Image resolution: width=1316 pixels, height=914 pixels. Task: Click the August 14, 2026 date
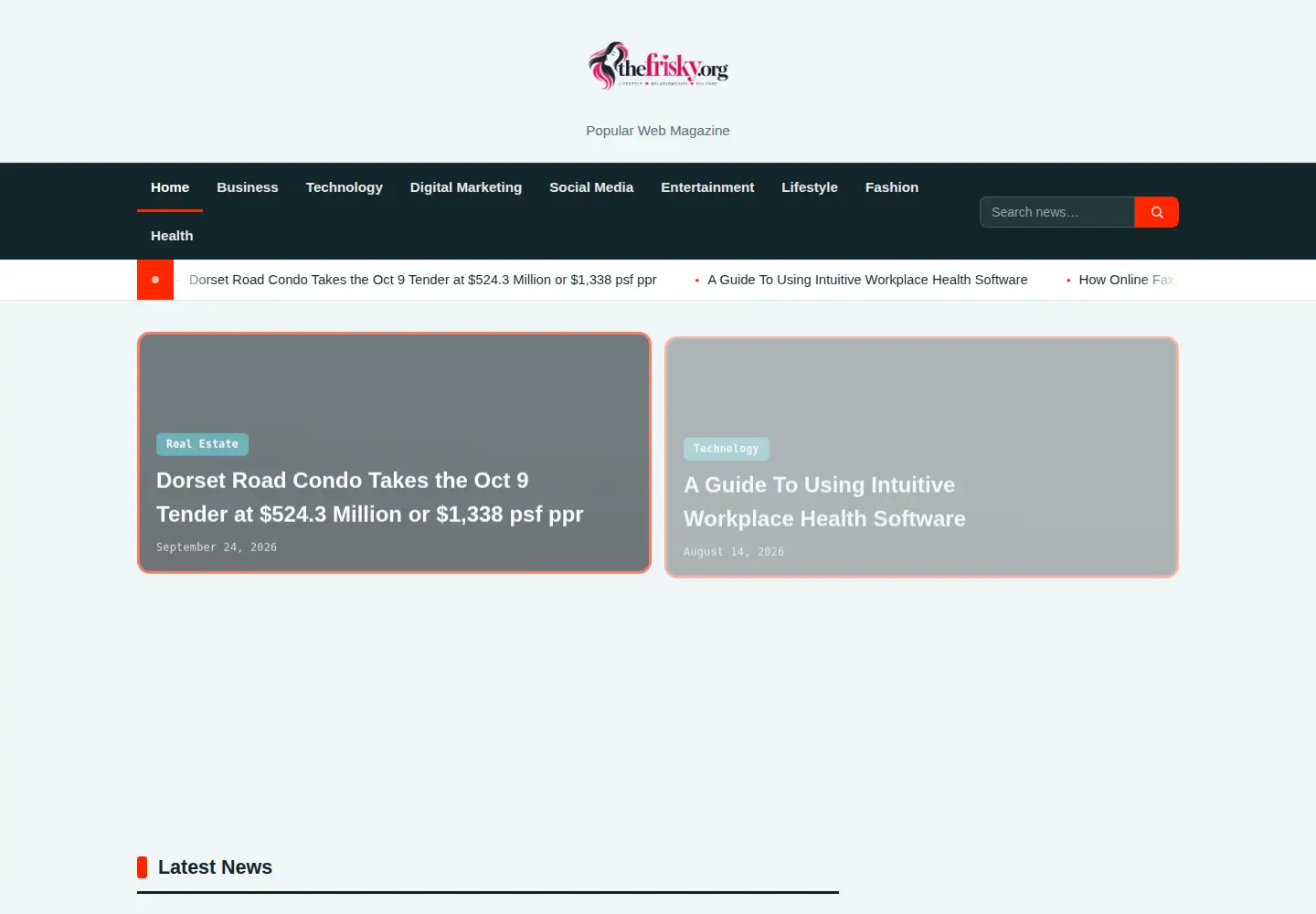[x=734, y=552]
